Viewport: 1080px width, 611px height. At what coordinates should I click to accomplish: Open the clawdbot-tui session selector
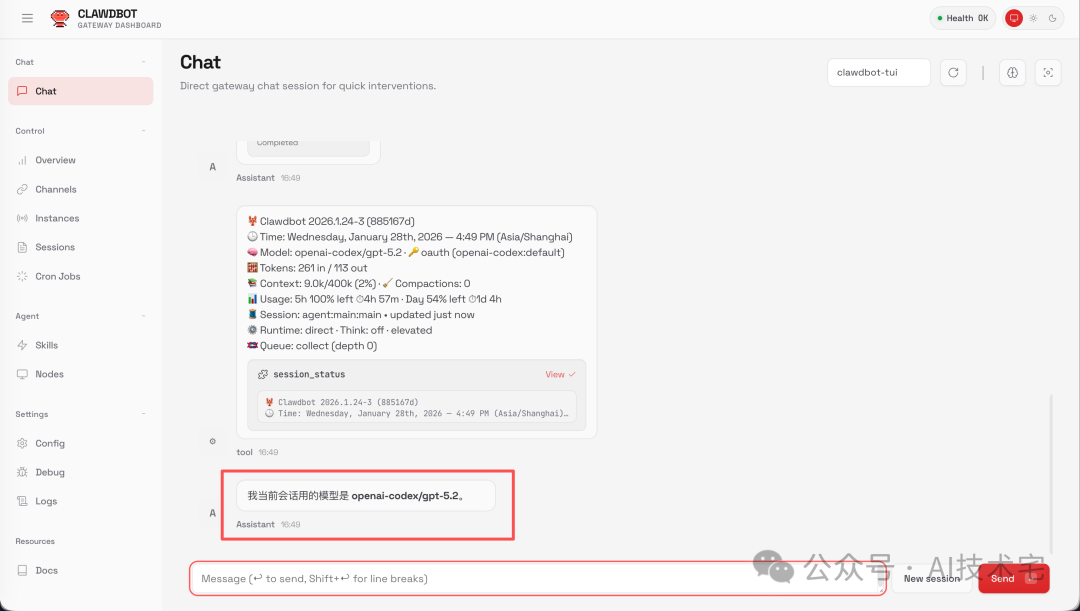pos(879,72)
